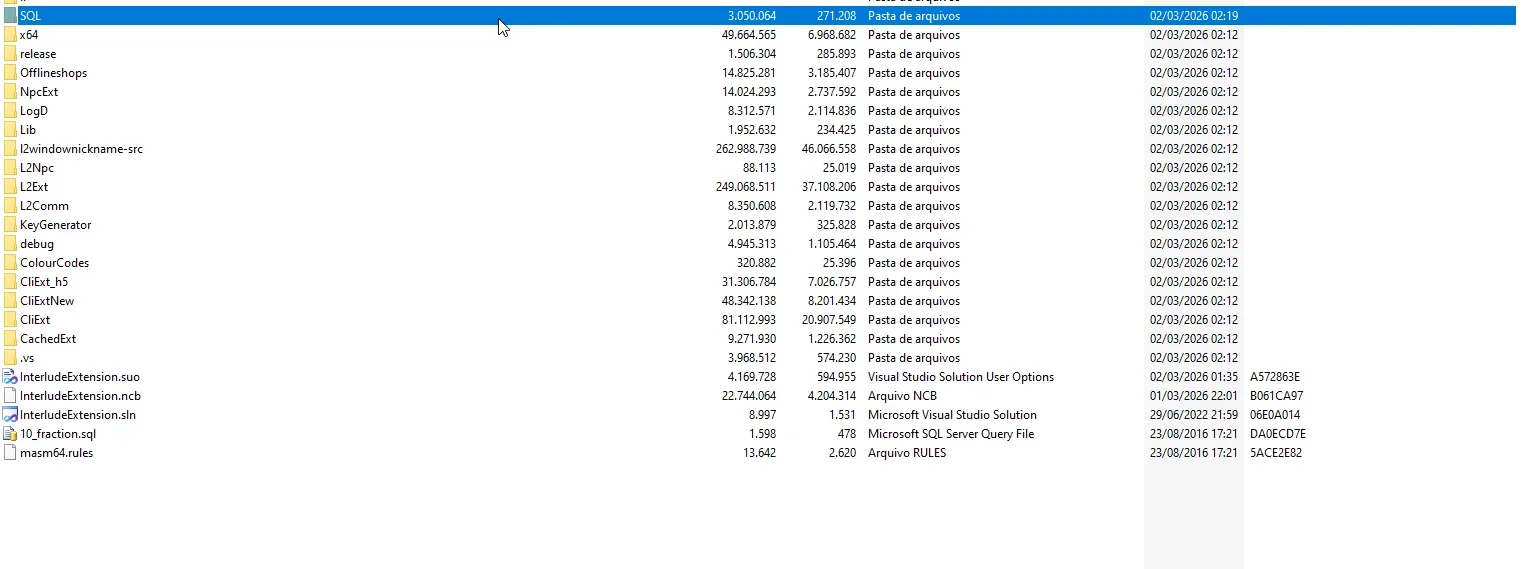1528x569 pixels.
Task: Select the InterludeExtension.suo file name
Action: (x=80, y=377)
